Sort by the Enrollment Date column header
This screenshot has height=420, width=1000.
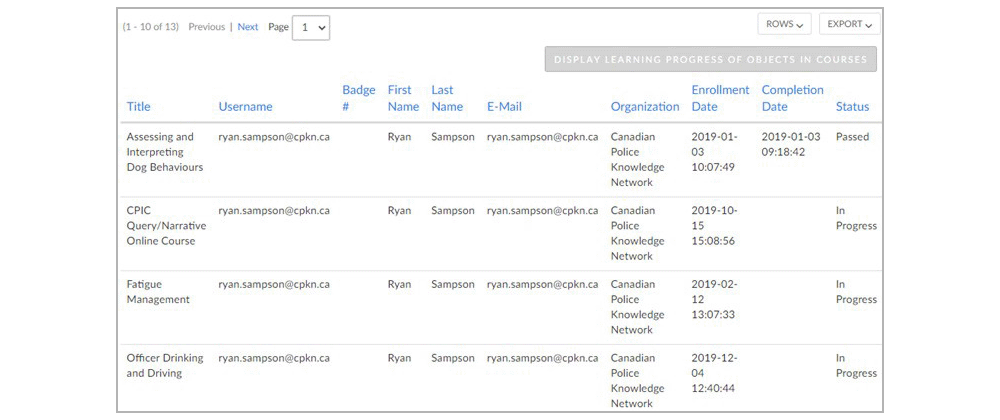tap(720, 98)
